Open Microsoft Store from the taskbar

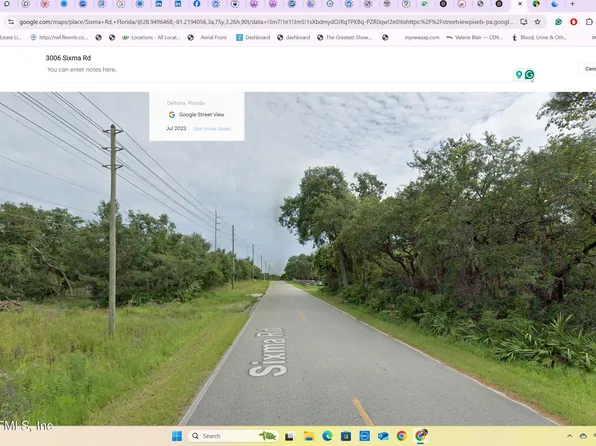click(x=346, y=436)
